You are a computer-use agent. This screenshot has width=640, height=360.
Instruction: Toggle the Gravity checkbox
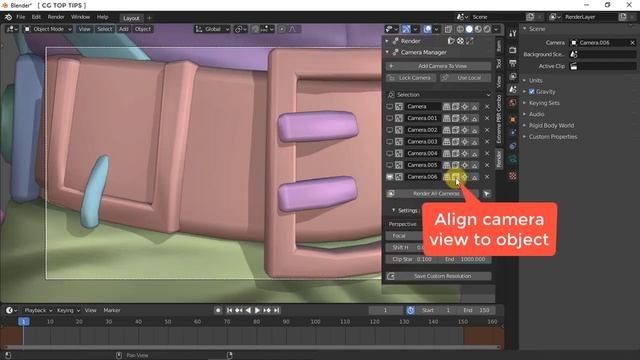pyautogui.click(x=531, y=92)
